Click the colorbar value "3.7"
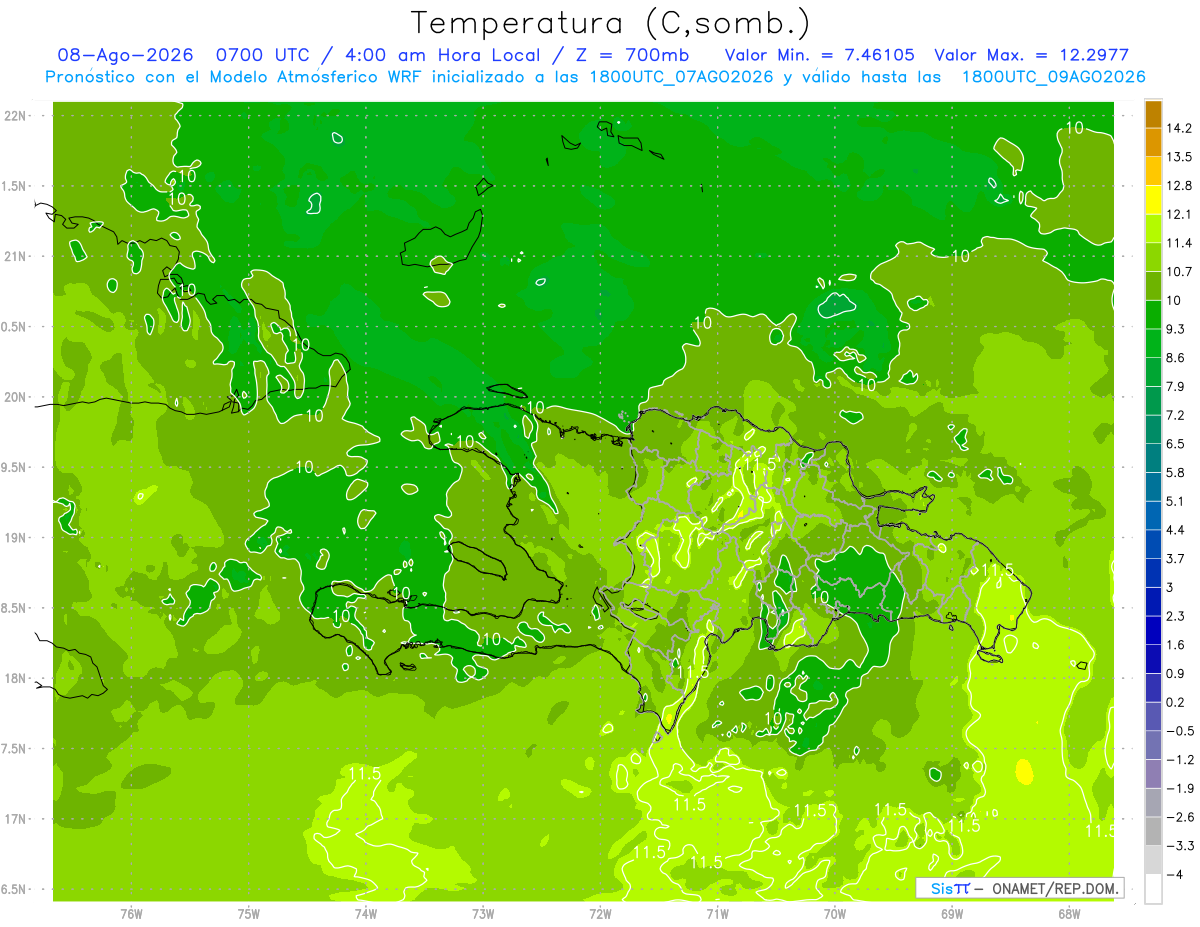1200x927 pixels. click(x=1176, y=558)
